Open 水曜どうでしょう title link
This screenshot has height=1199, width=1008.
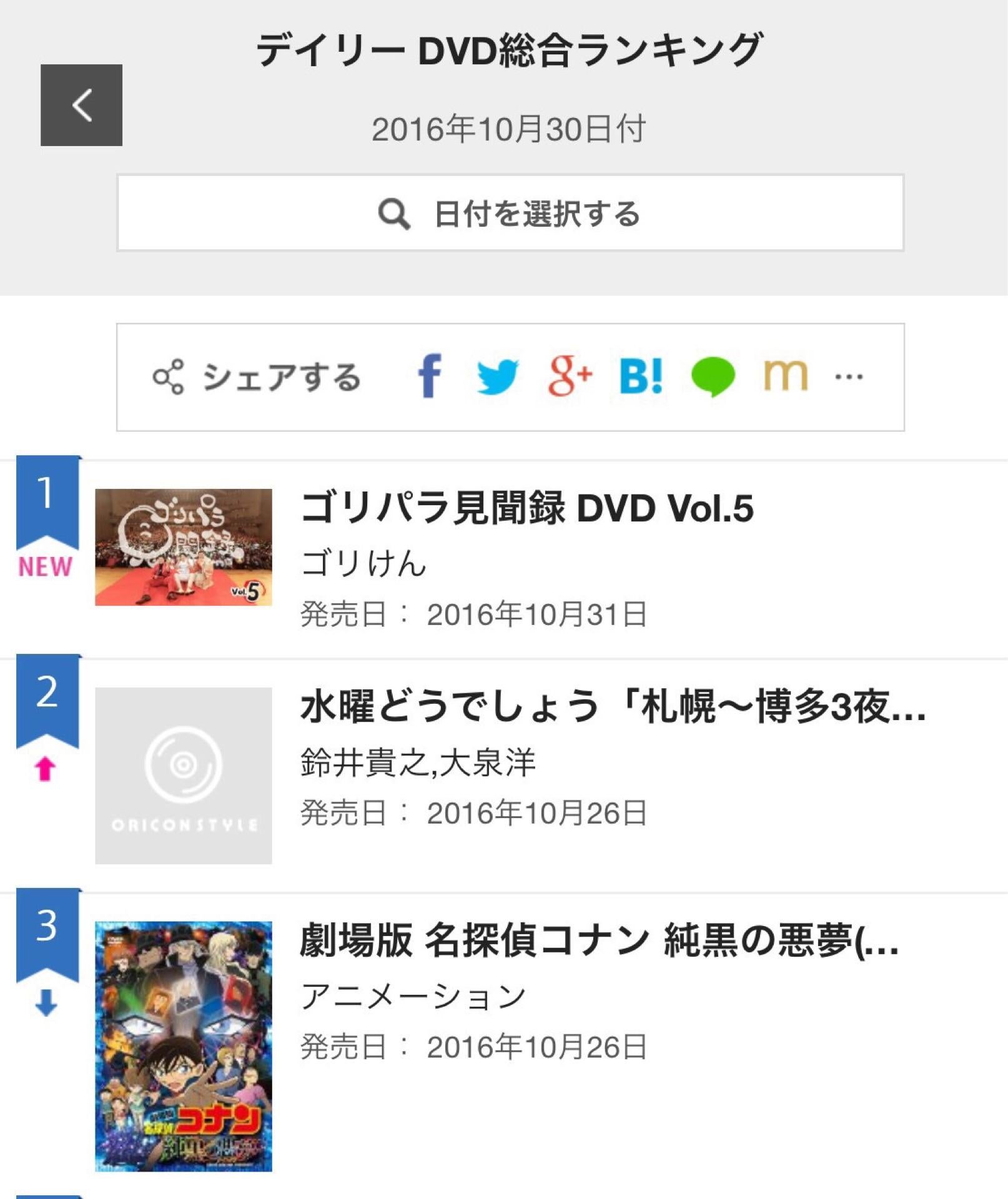612,707
